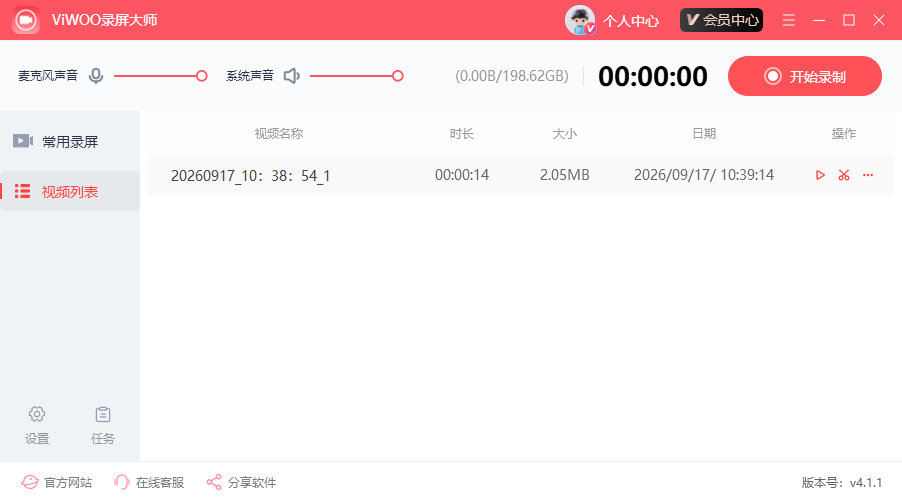The width and height of the screenshot is (902, 502).
Task: Mute the system sound speaker icon
Action: coord(292,76)
